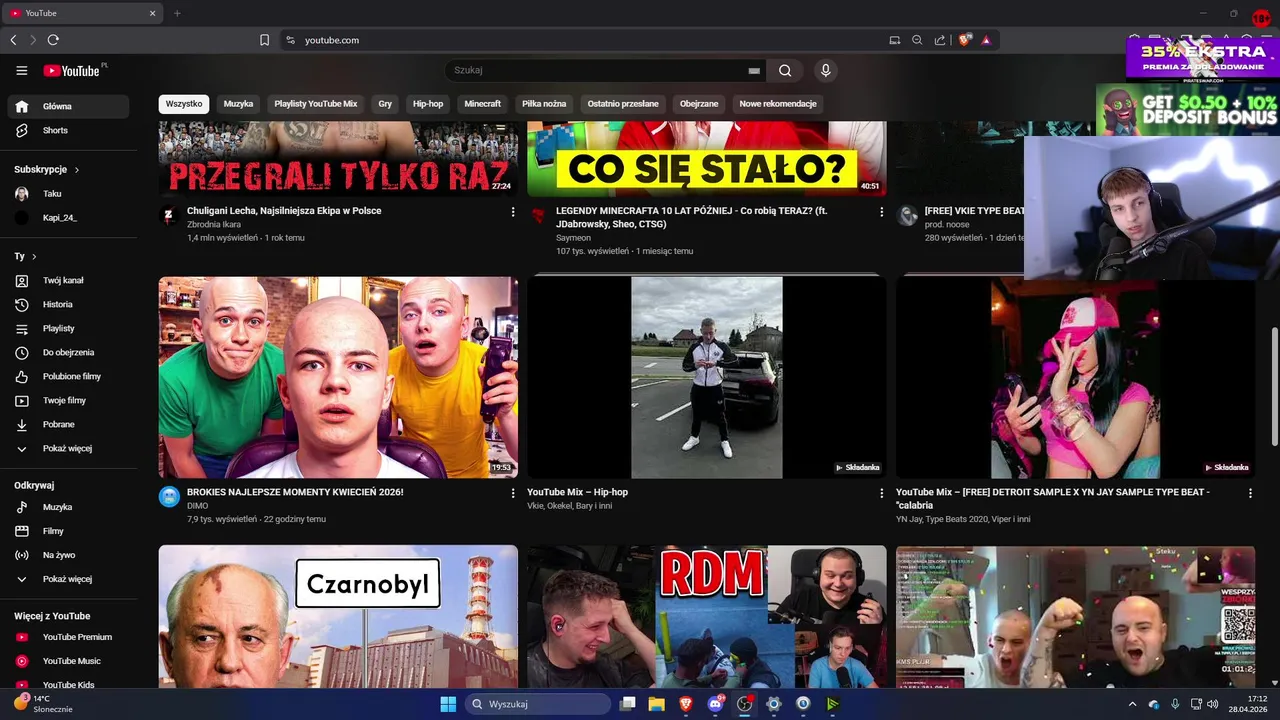Select the Wszystko filter chip
The width and height of the screenshot is (1280, 720).
184,104
